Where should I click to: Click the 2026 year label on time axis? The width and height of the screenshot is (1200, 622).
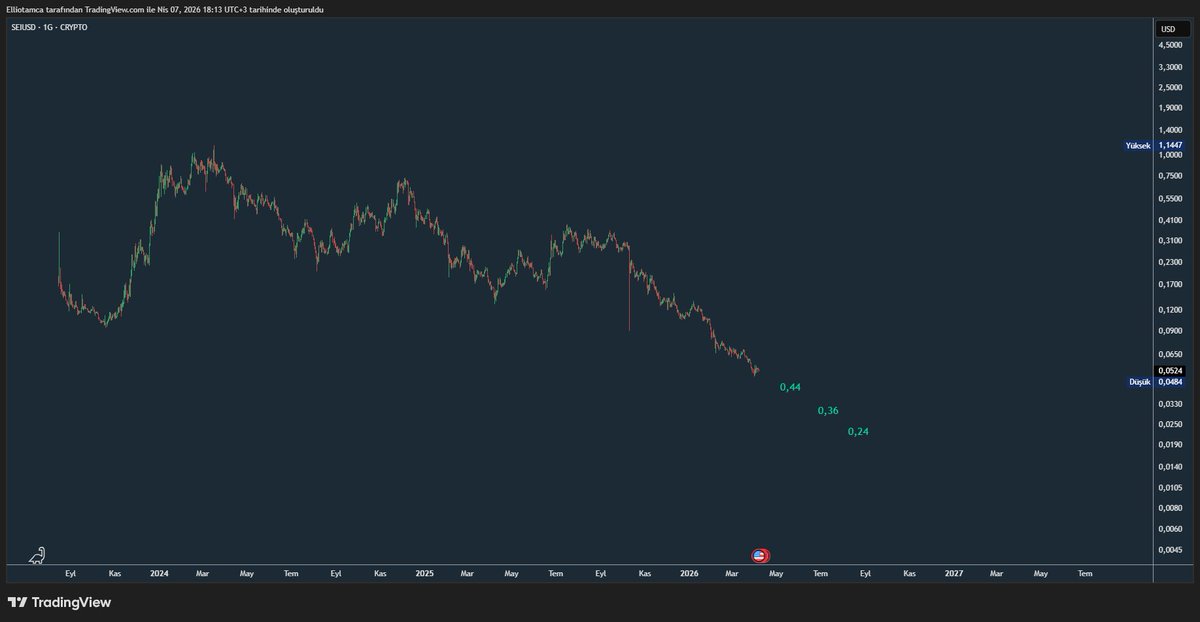click(689, 574)
